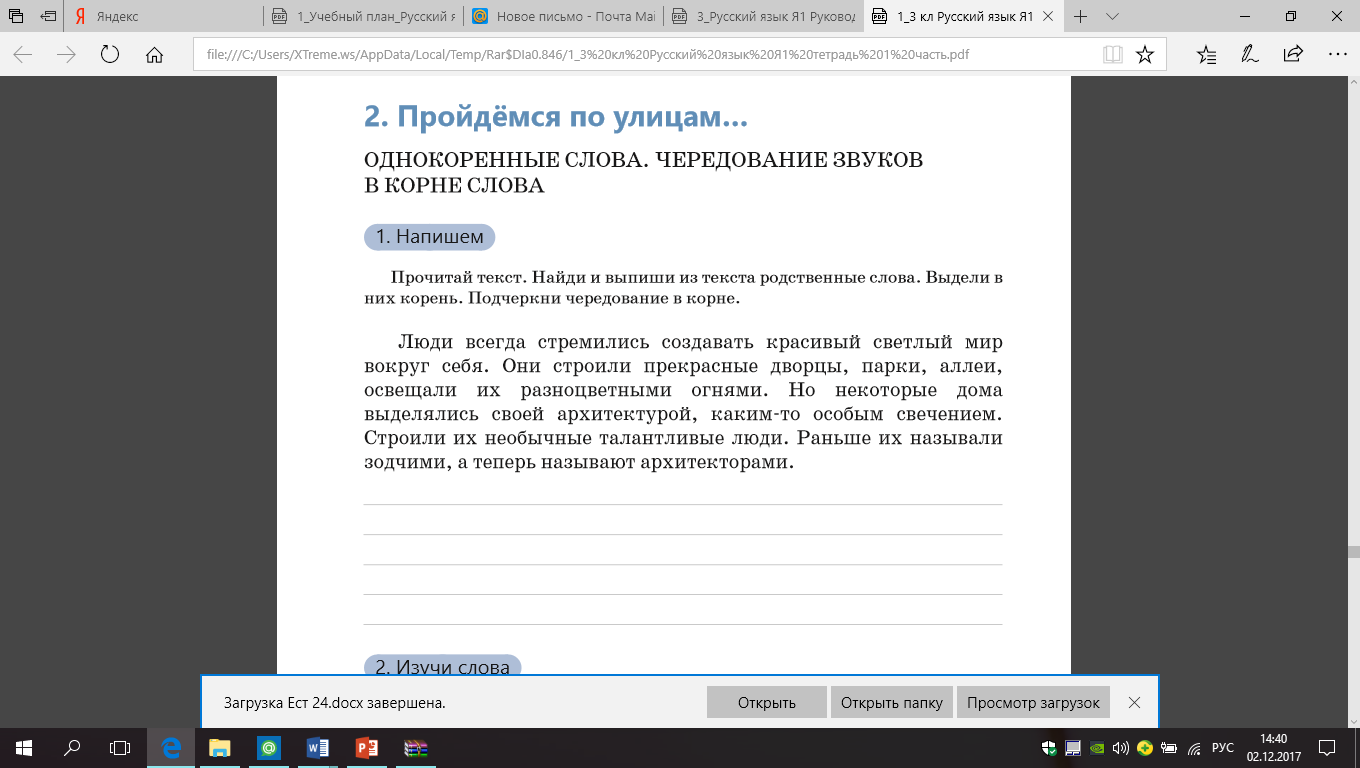Image resolution: width=1360 pixels, height=768 pixels.
Task: Dismiss the download notification bar
Action: pyautogui.click(x=1134, y=702)
